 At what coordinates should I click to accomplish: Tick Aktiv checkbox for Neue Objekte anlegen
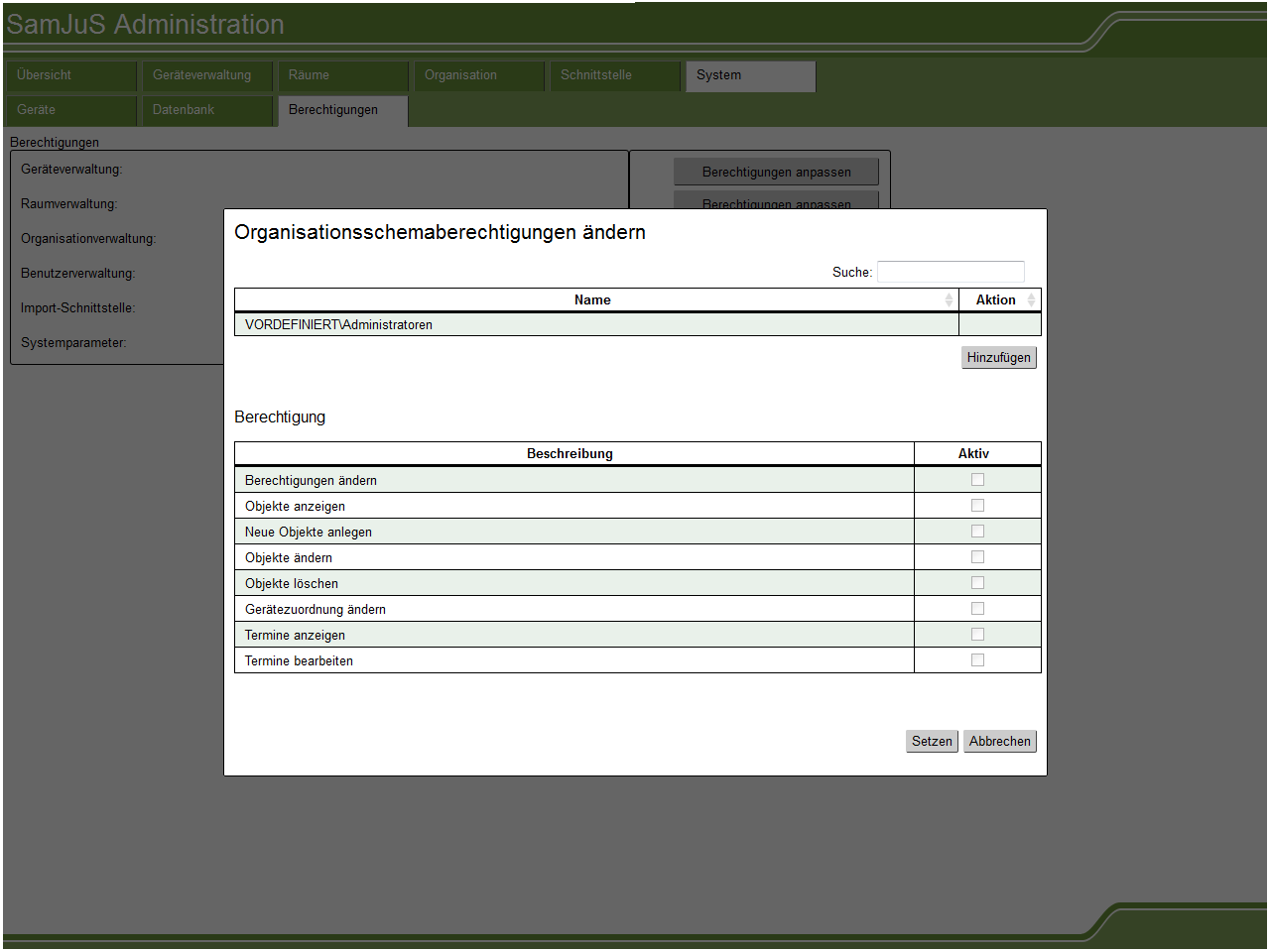977,532
